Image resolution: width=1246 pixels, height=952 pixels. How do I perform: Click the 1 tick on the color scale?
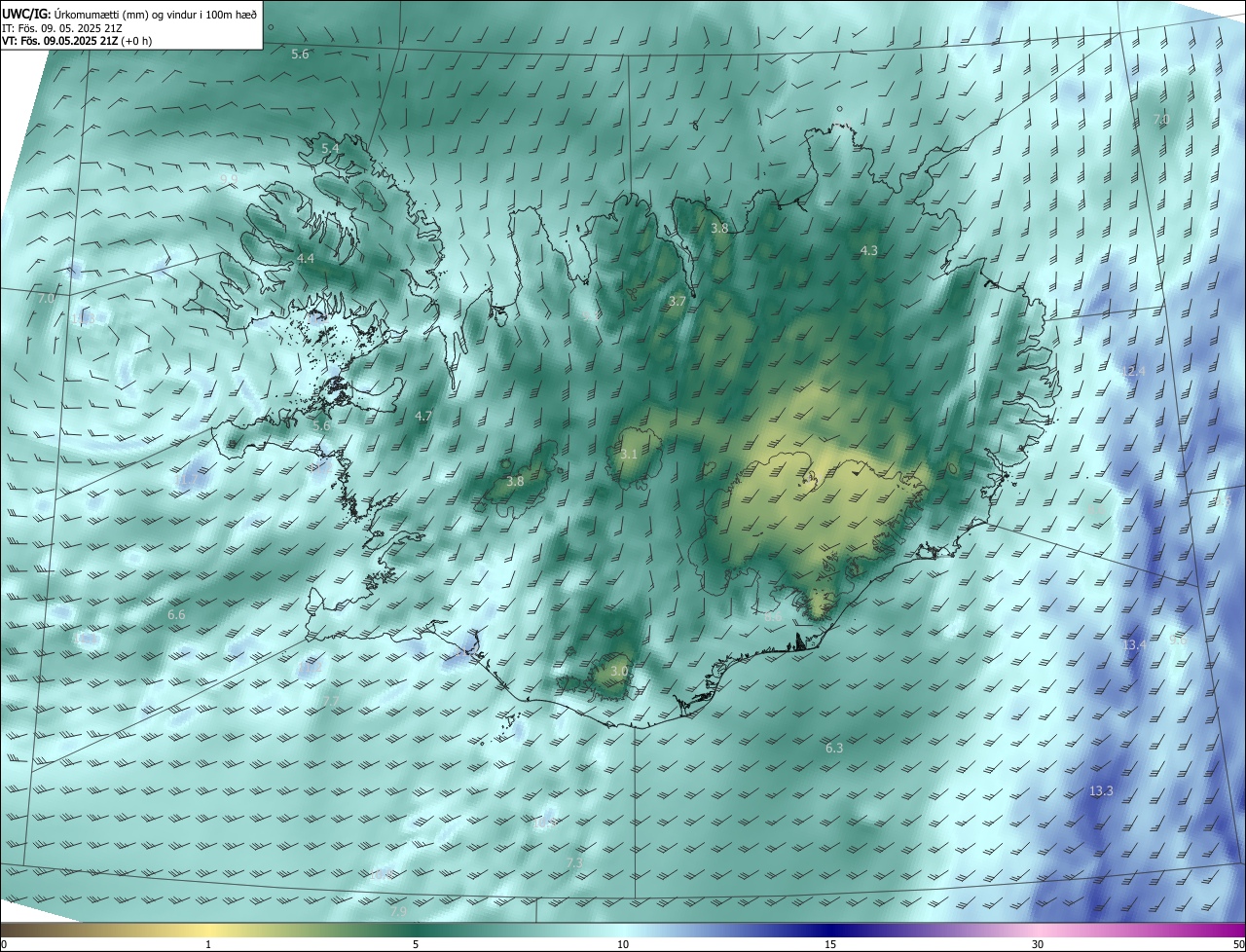pos(208,944)
